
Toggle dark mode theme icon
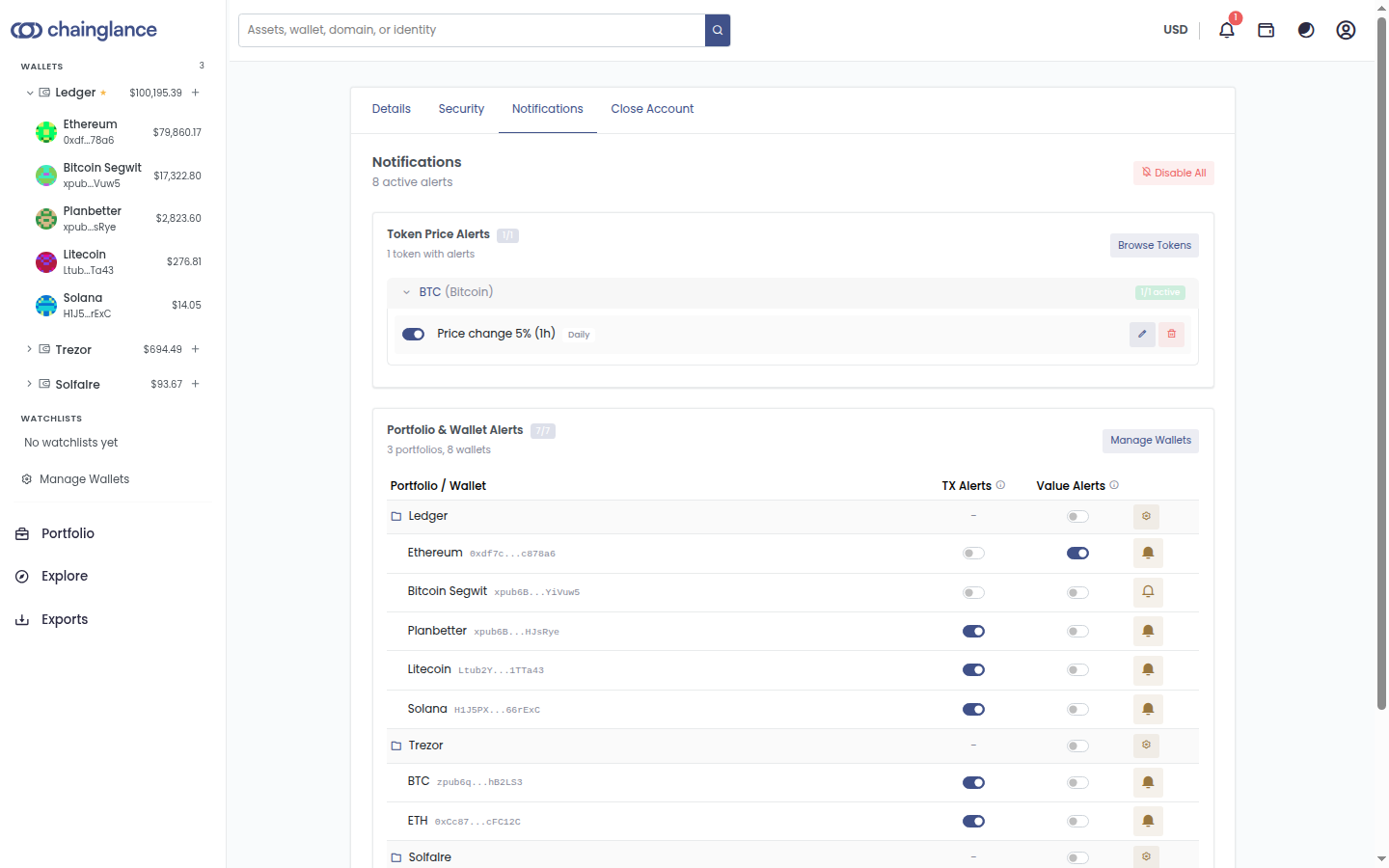1306,30
